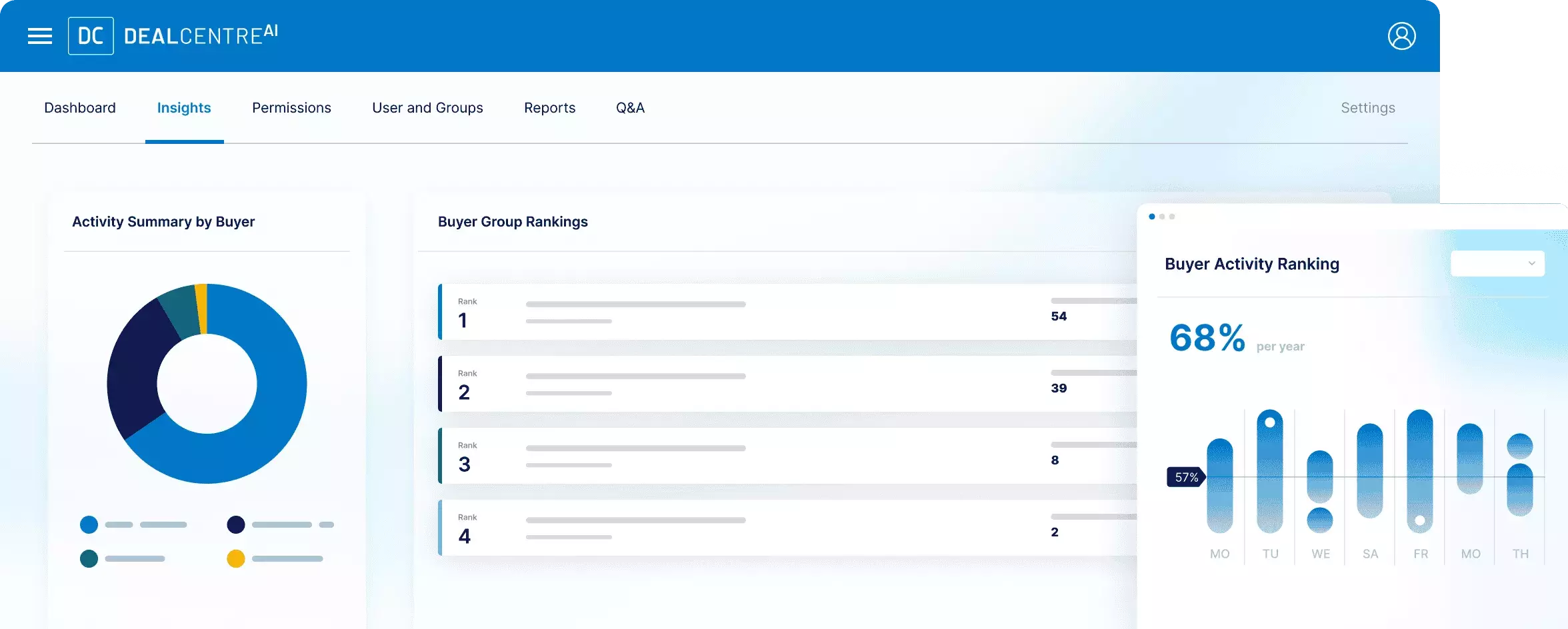Open Settings on the right

[x=1368, y=107]
